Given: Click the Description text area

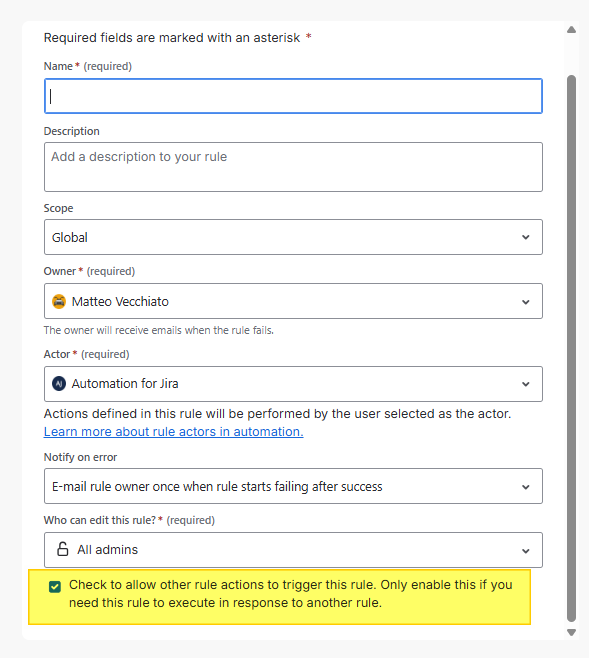Looking at the screenshot, I should pyautogui.click(x=293, y=167).
